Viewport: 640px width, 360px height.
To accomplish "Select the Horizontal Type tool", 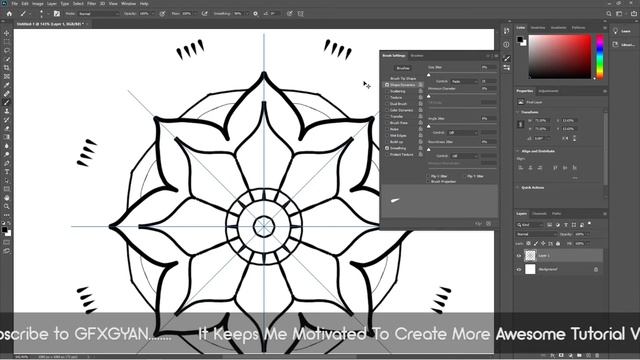I will [x=7, y=172].
